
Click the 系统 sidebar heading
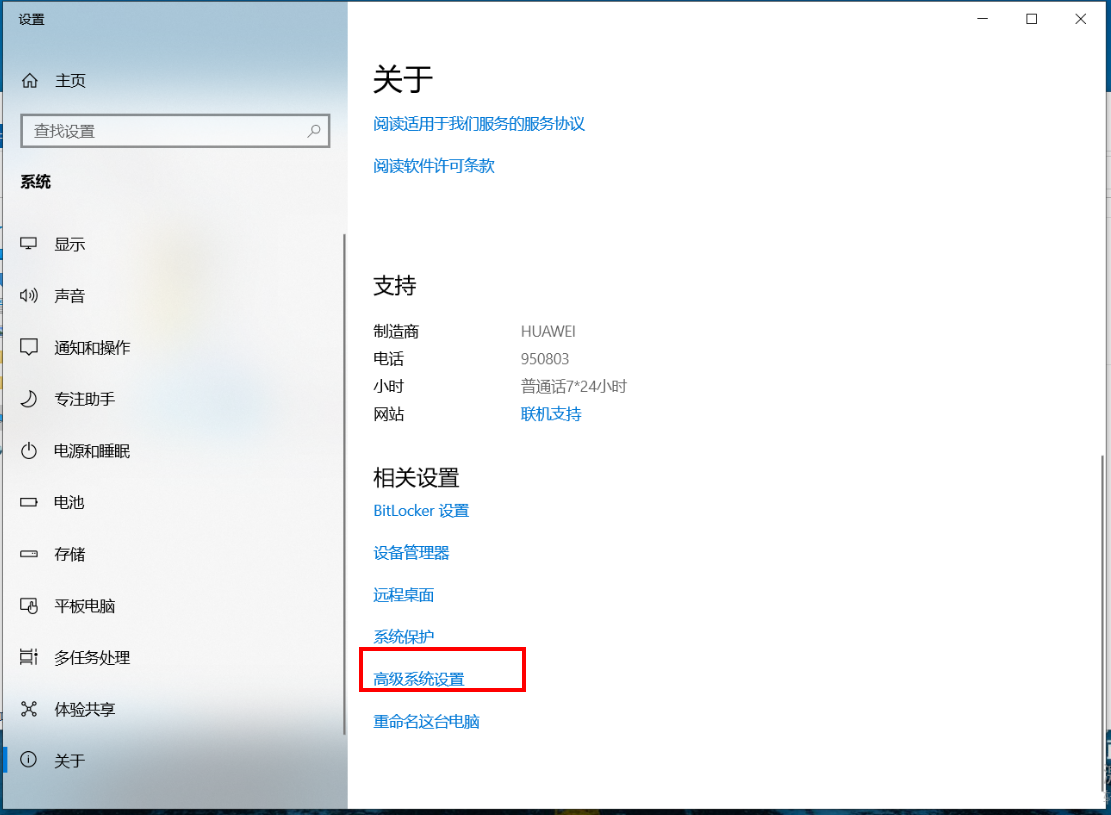pos(35,182)
